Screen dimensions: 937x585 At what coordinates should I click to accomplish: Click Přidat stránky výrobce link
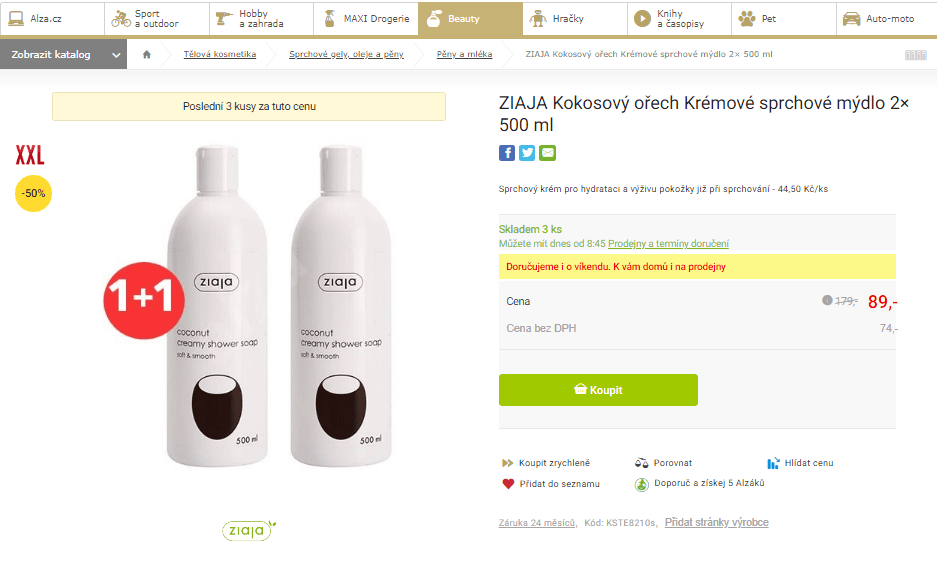click(x=716, y=522)
